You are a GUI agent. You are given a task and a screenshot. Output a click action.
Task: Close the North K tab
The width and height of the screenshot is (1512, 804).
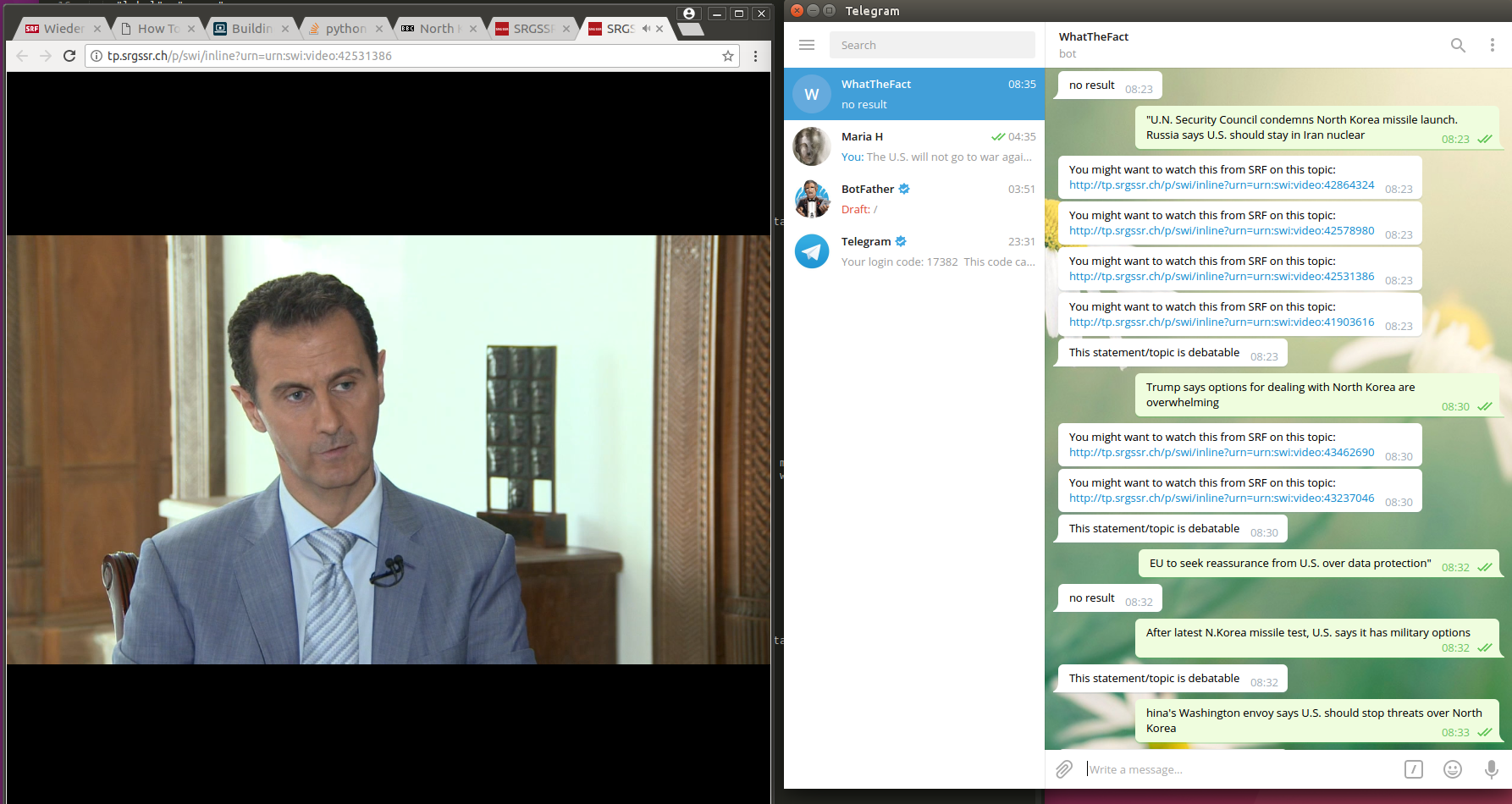pos(473,29)
